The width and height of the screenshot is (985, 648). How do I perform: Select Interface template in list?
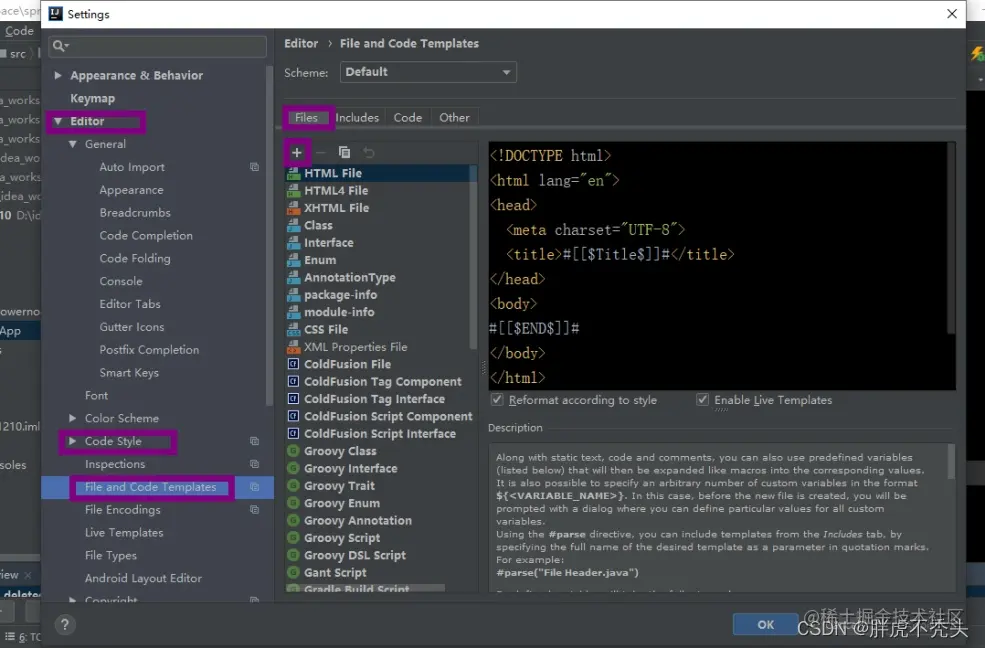point(329,243)
